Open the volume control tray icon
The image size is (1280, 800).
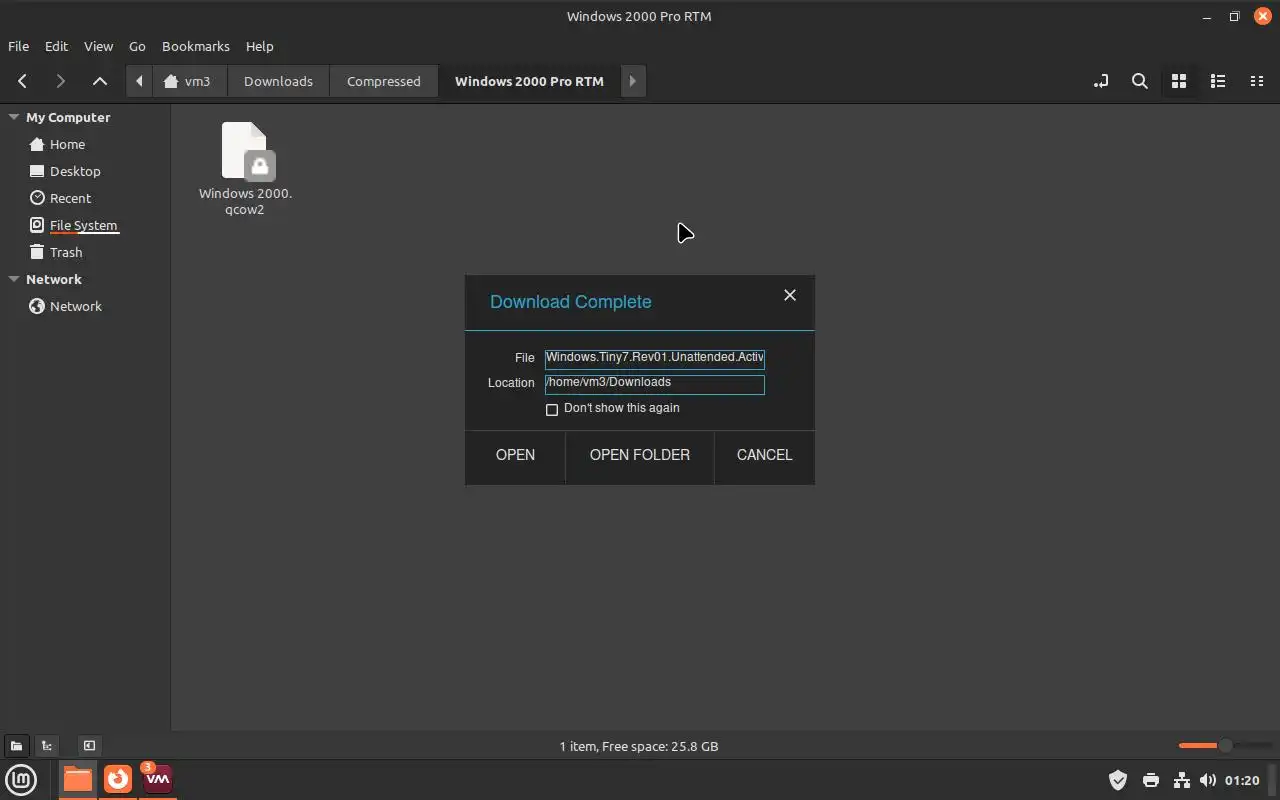click(1208, 780)
